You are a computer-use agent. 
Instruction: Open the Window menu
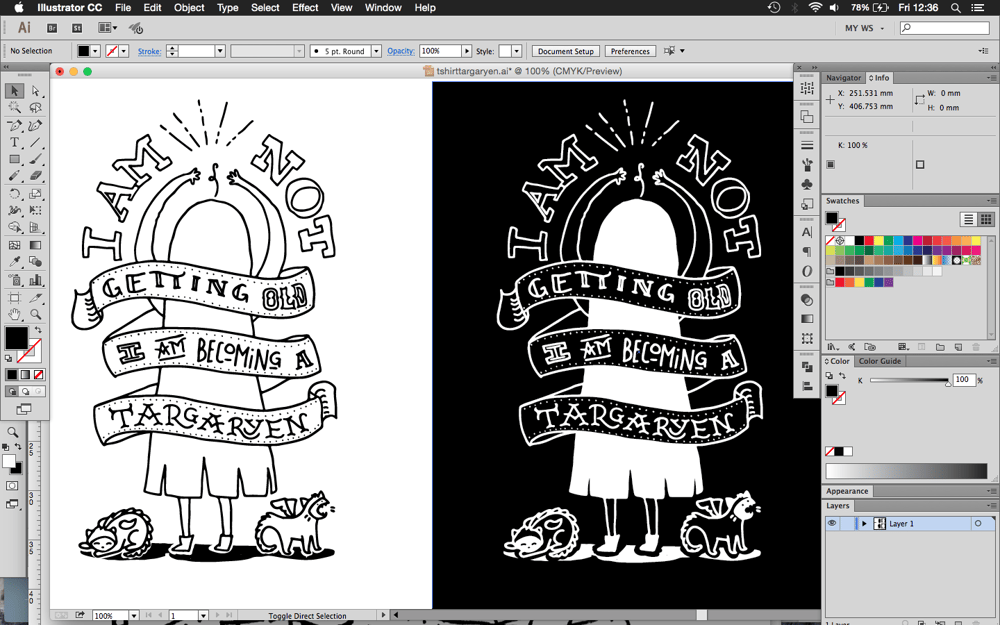click(x=383, y=8)
